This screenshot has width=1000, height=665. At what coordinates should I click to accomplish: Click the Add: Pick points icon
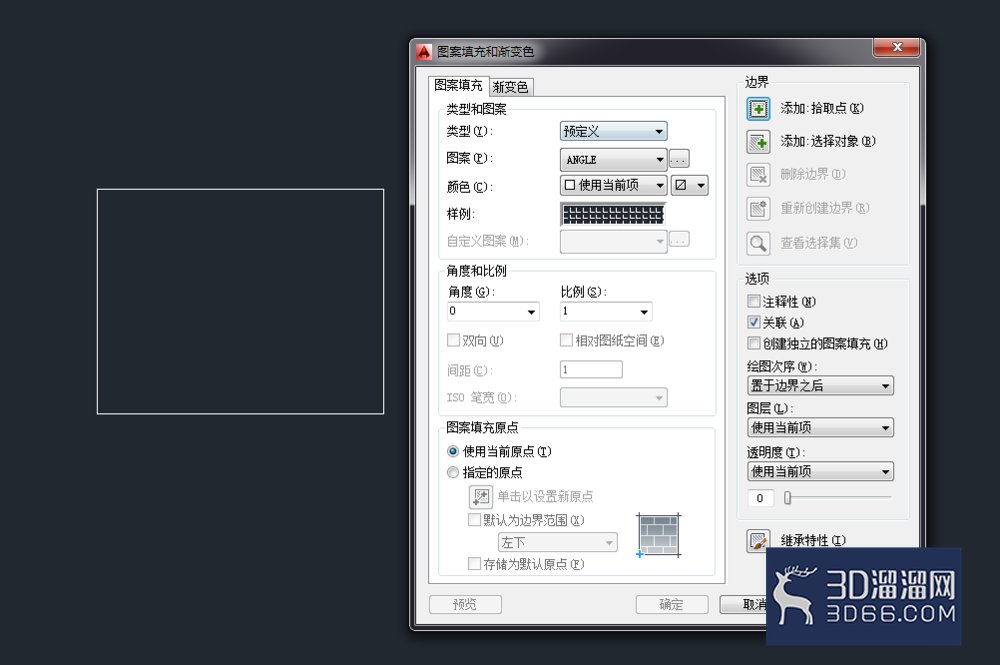pos(758,109)
